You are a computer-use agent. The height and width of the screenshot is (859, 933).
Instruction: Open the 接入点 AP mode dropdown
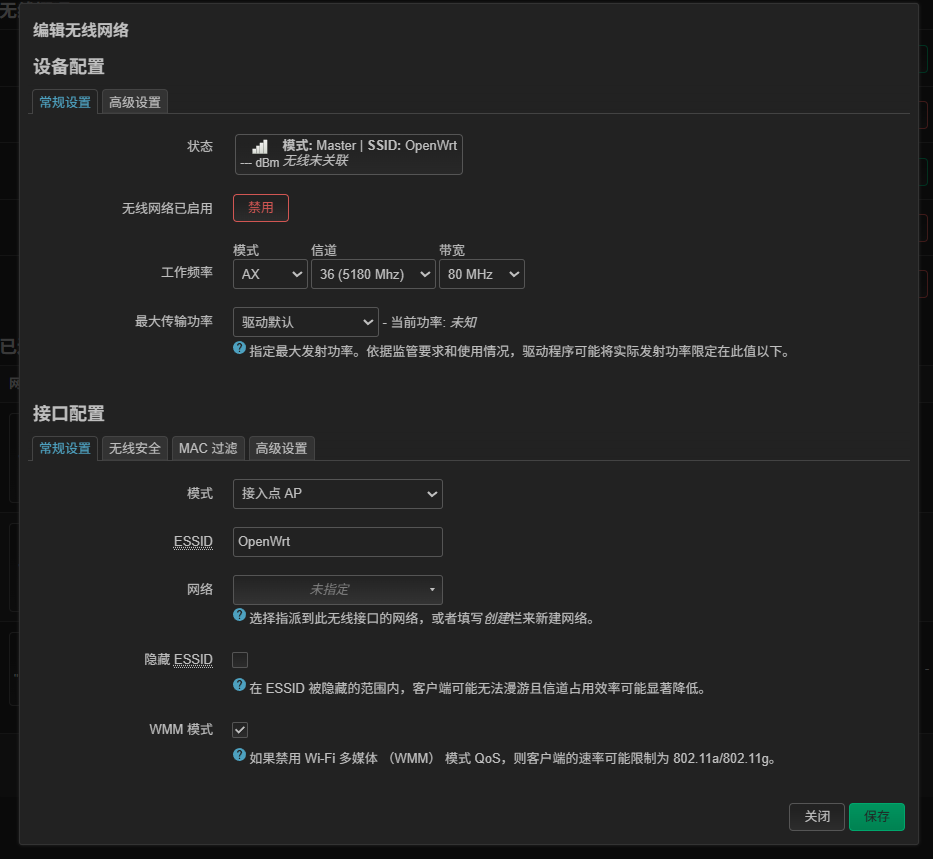337,494
